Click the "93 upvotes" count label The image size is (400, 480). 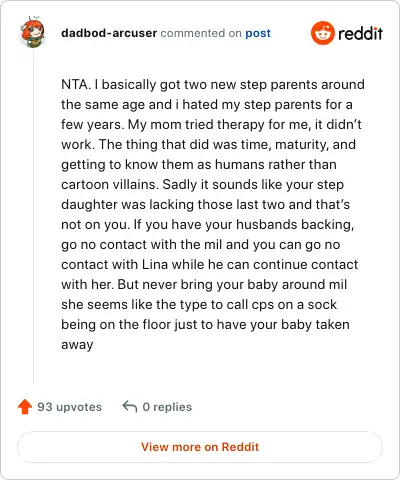(69, 407)
